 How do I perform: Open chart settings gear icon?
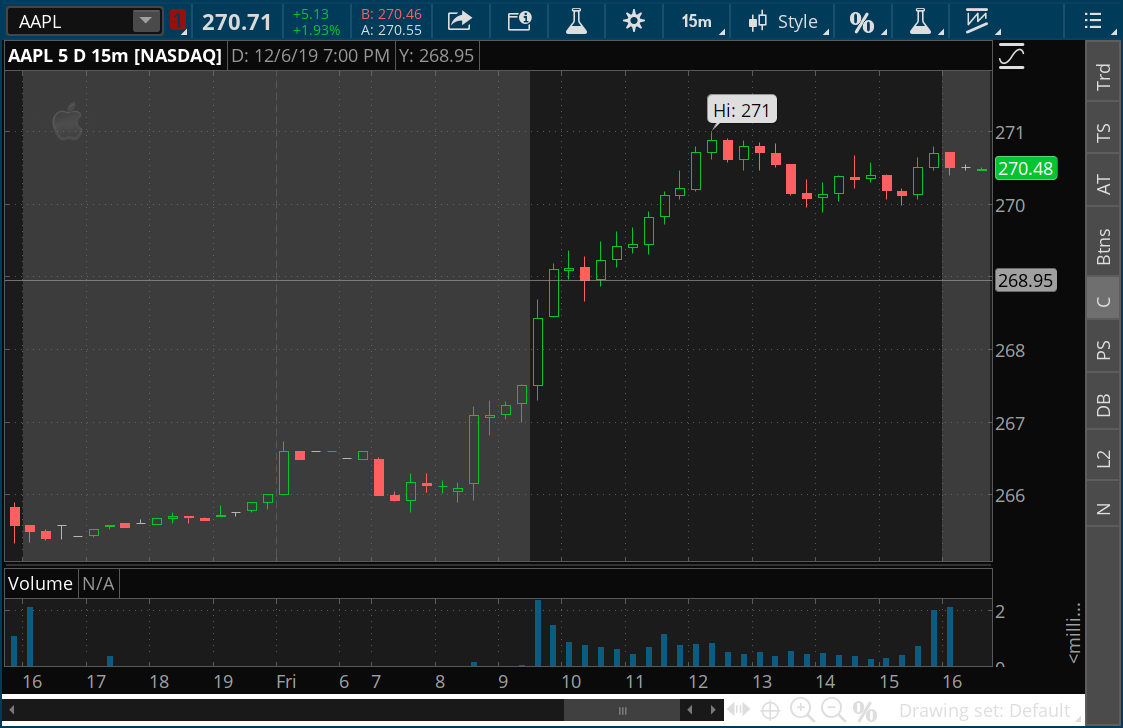pyautogui.click(x=634, y=21)
